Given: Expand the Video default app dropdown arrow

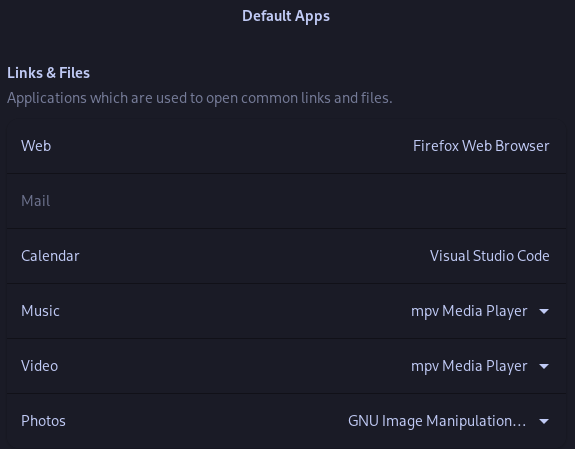Looking at the screenshot, I should 544,366.
